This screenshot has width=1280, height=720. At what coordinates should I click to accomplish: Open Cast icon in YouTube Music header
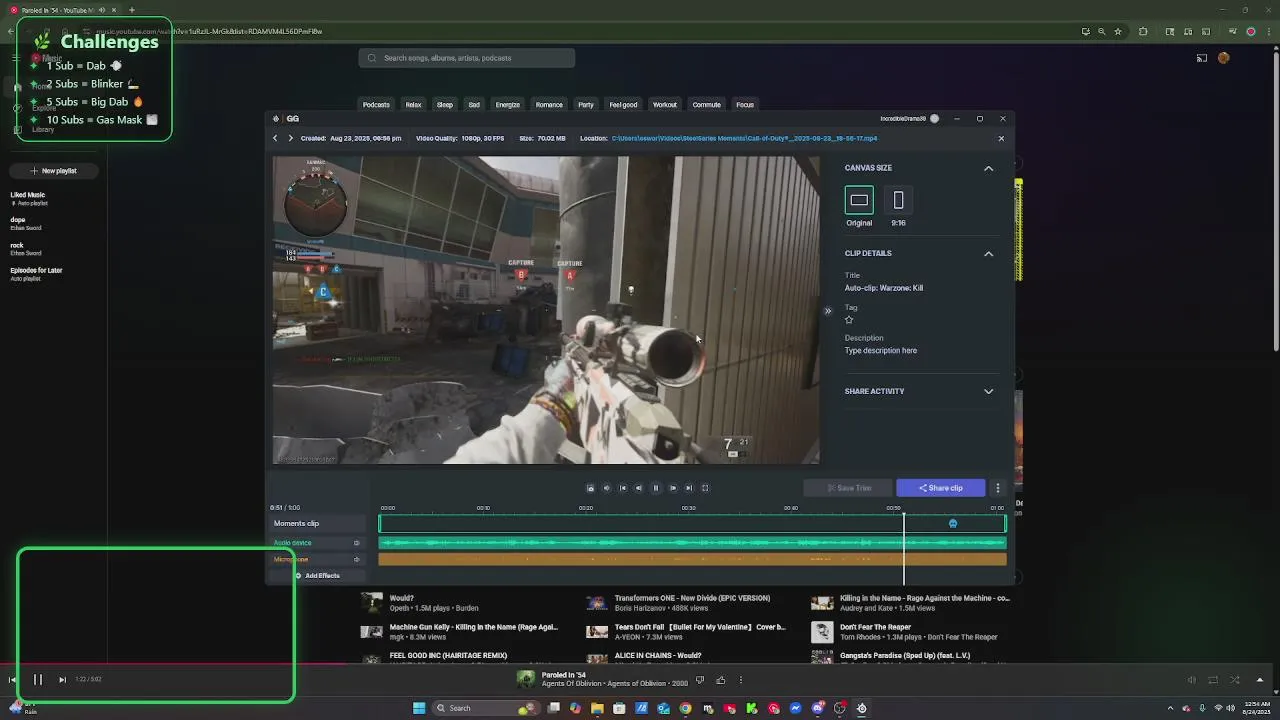1202,58
